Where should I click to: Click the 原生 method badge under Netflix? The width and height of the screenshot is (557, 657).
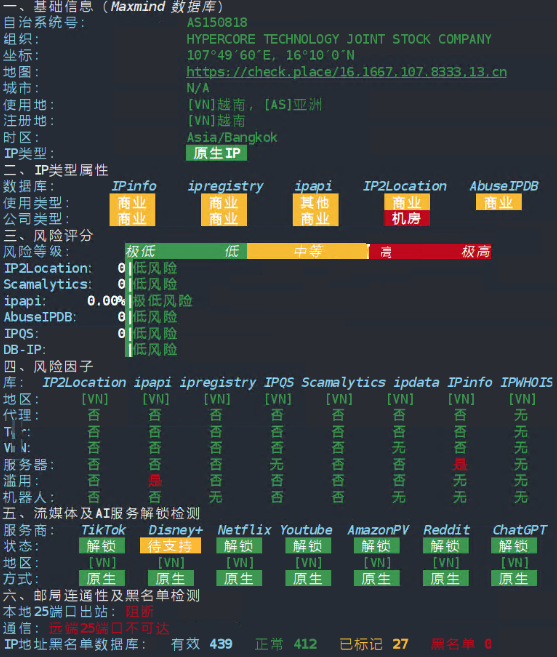[x=239, y=579]
